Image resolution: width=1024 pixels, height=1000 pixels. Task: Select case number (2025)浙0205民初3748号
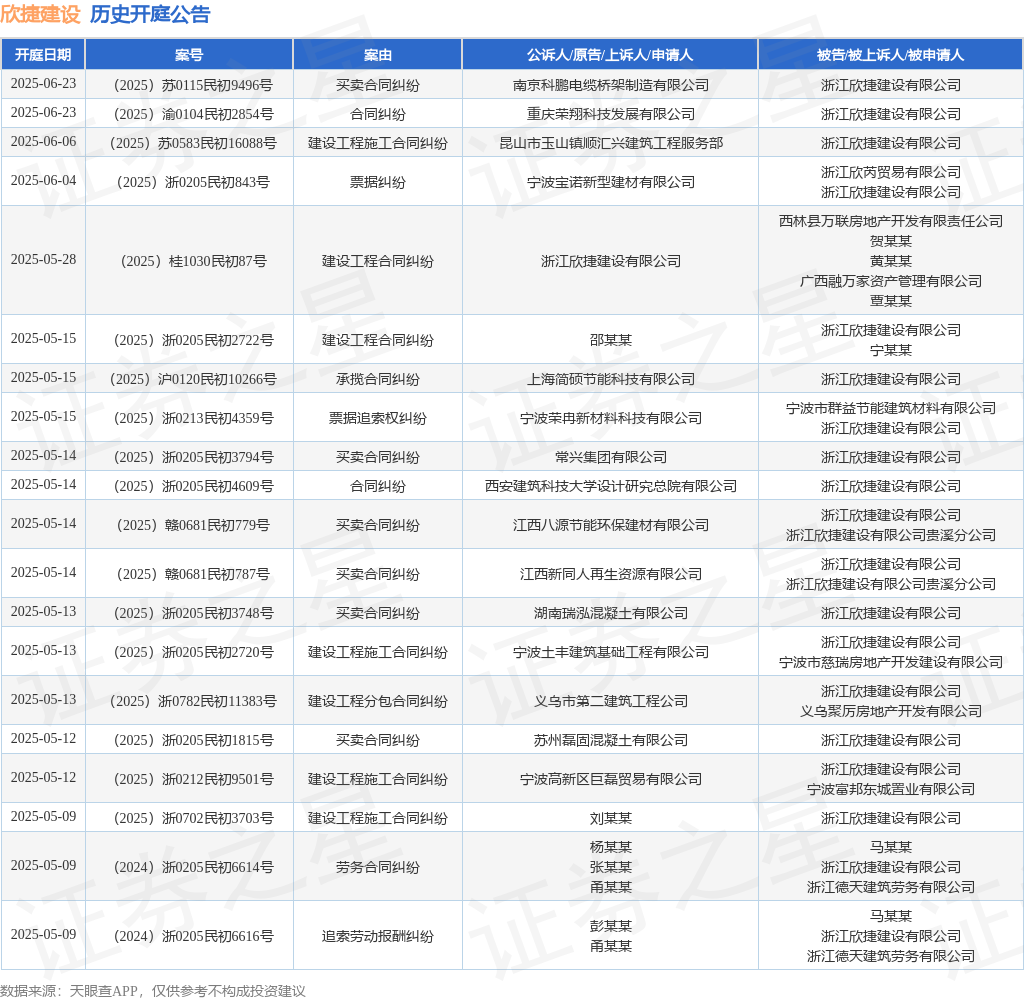(x=189, y=613)
